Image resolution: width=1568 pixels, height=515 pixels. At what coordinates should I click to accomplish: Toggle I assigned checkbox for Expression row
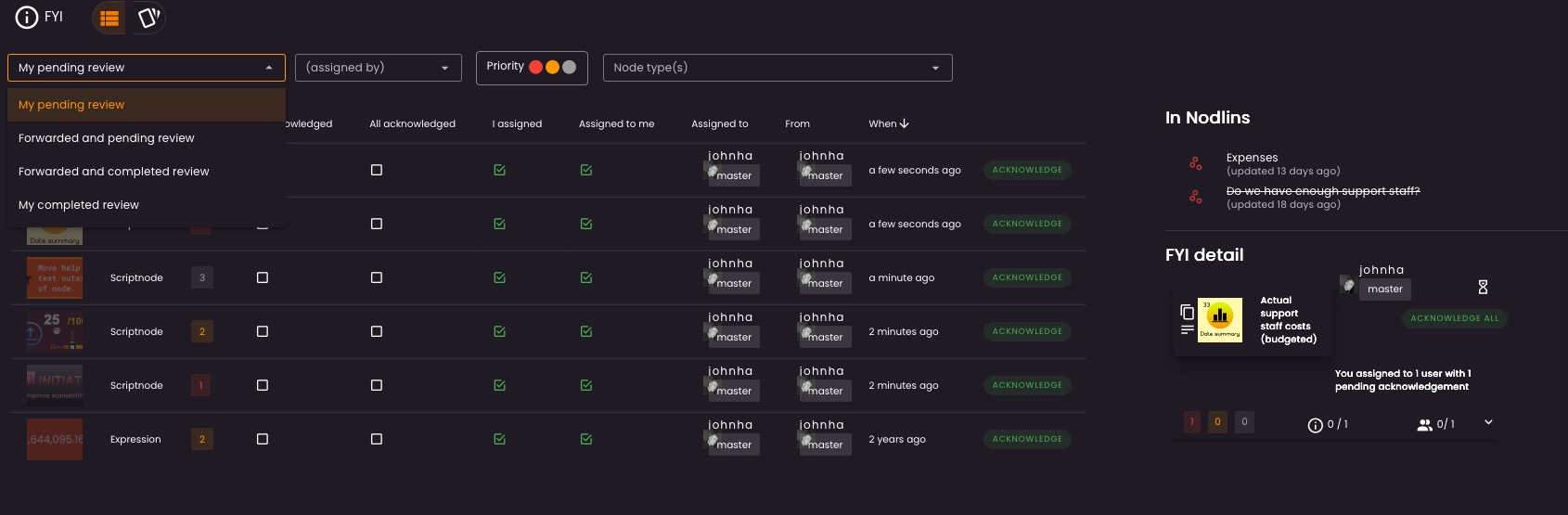click(500, 439)
